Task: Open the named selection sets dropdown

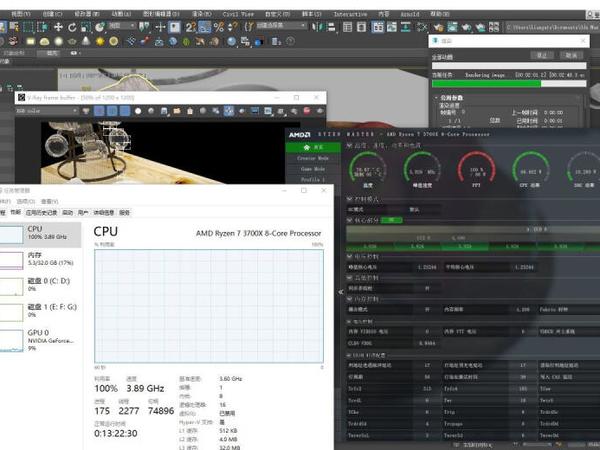Action: tap(281, 26)
